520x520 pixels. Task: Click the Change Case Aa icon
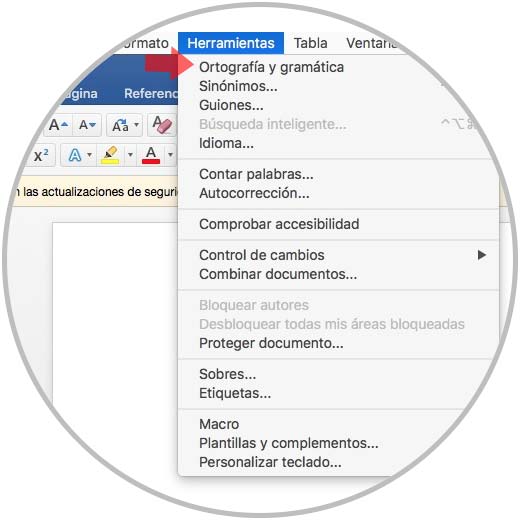point(120,125)
